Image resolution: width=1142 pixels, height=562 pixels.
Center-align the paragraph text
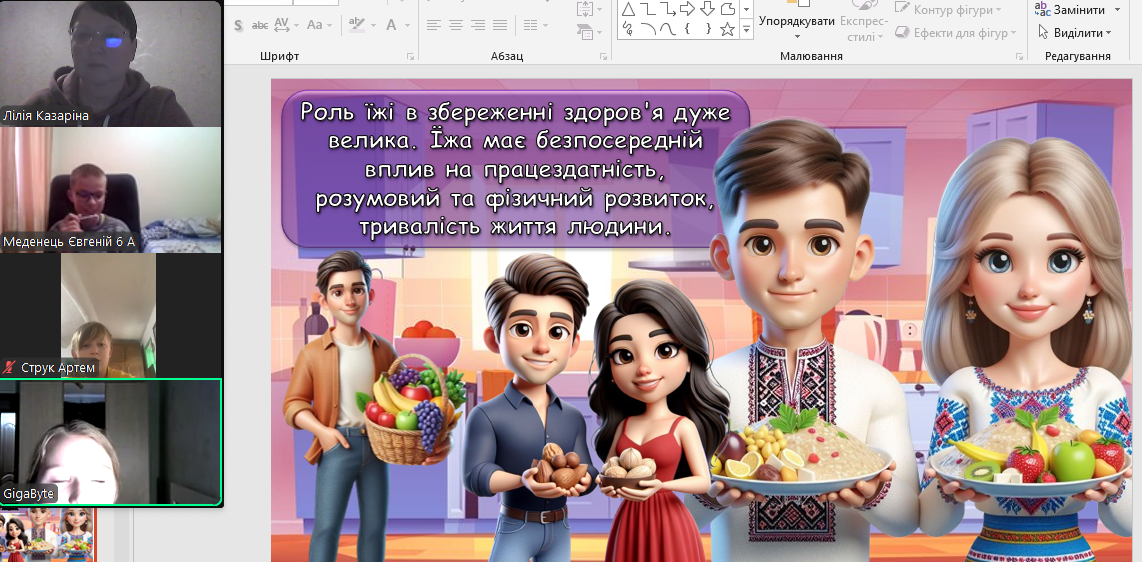coord(456,25)
